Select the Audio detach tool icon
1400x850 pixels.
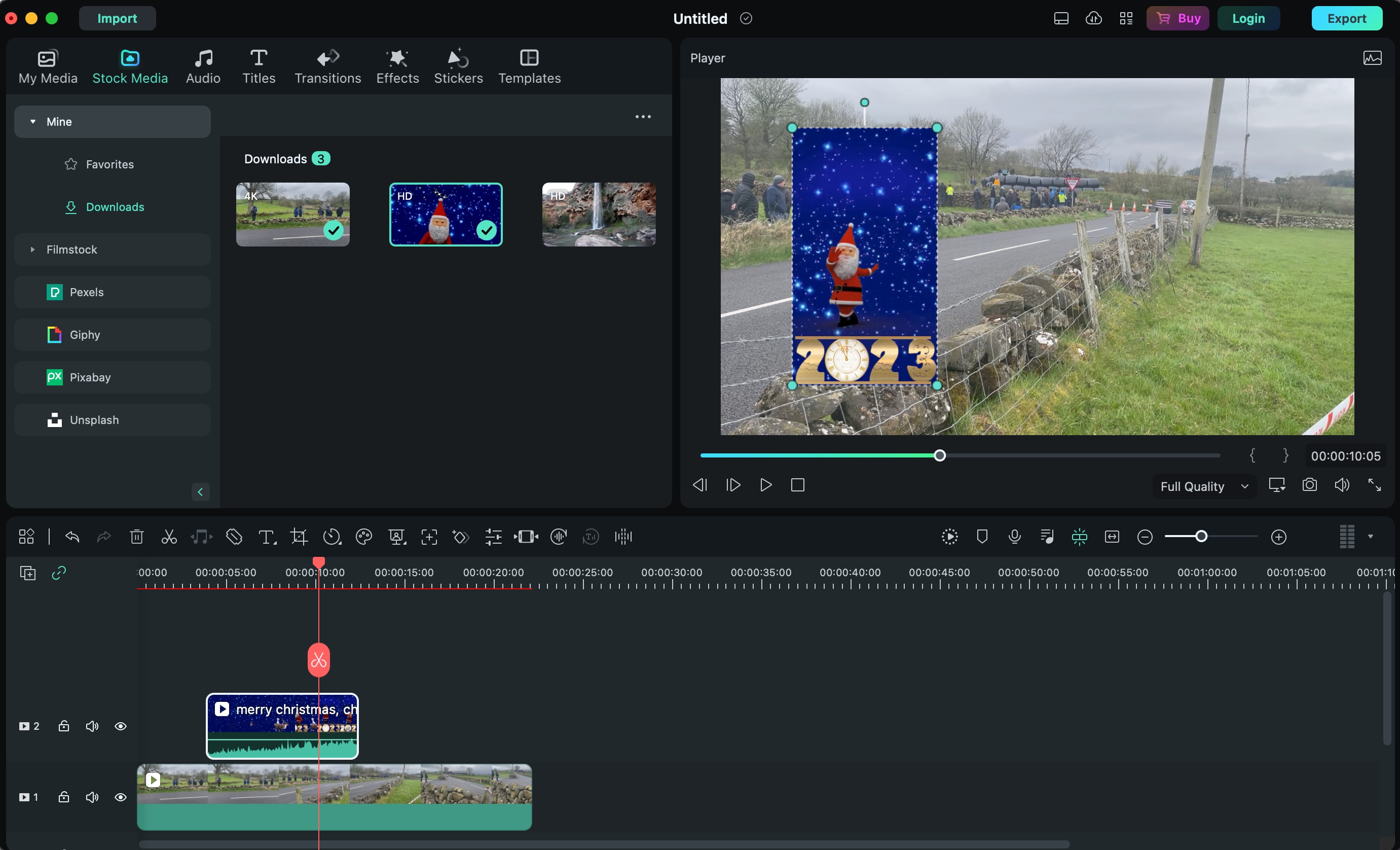coord(200,537)
